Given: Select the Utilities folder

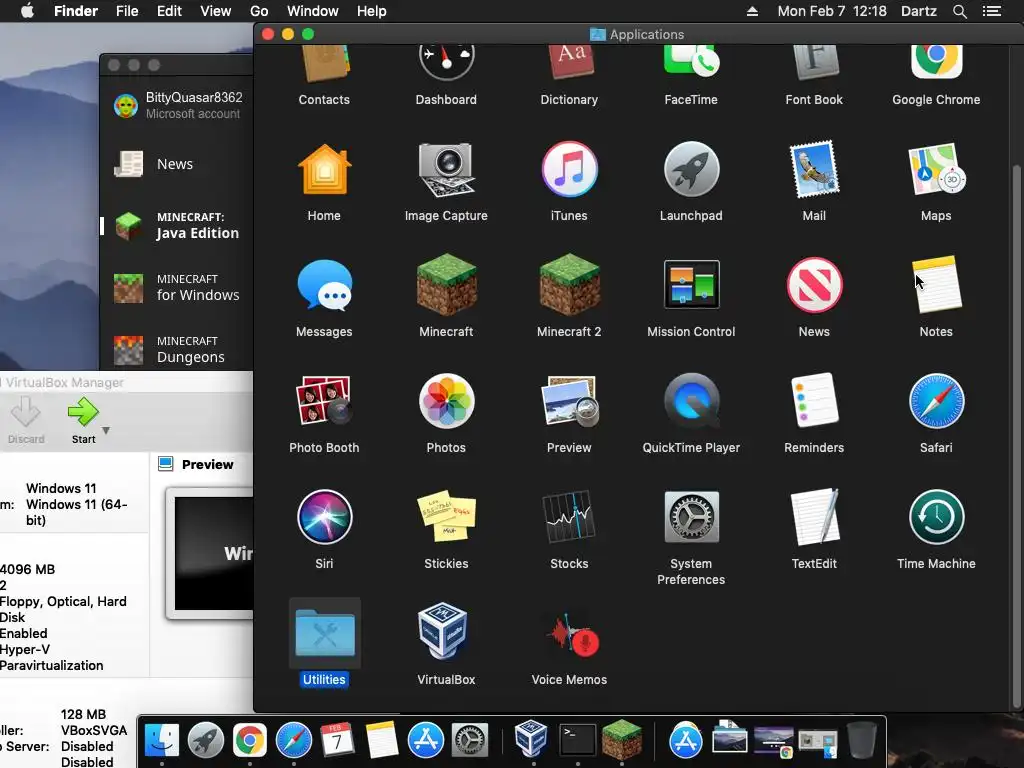Looking at the screenshot, I should (x=324, y=632).
